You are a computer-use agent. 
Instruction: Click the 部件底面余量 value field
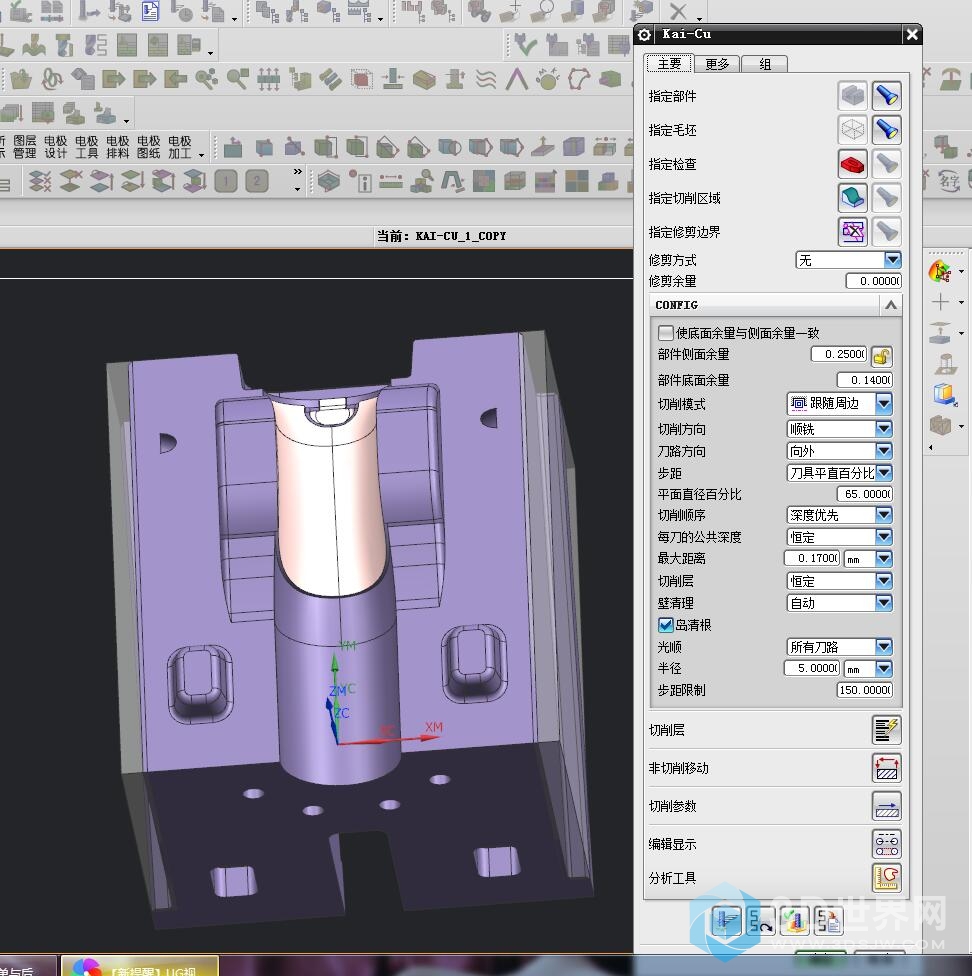(864, 380)
